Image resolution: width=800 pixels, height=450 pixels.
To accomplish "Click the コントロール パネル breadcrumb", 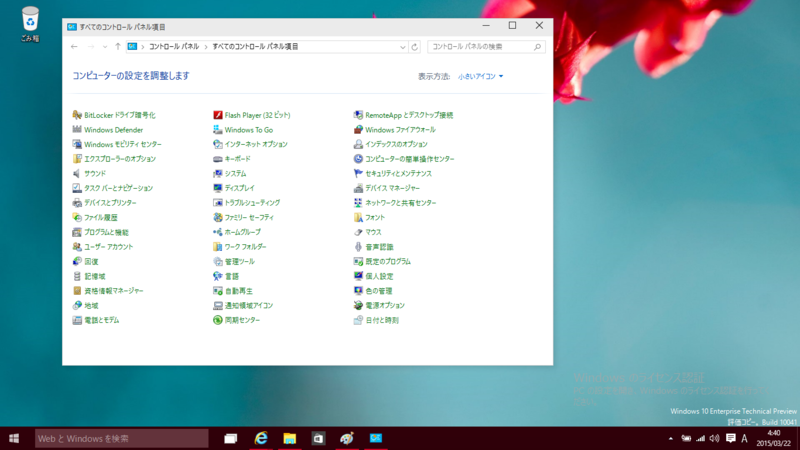I will 173,46.
